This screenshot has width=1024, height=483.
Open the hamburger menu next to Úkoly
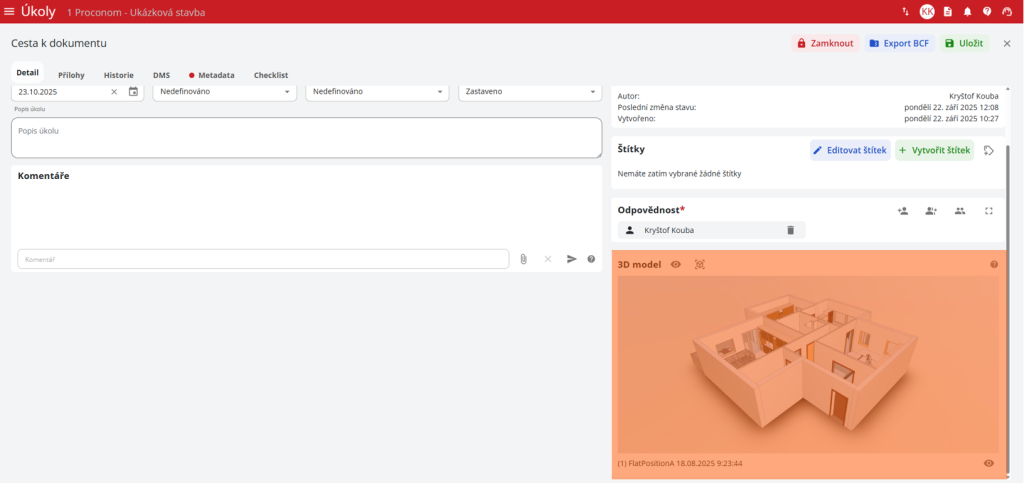10,12
